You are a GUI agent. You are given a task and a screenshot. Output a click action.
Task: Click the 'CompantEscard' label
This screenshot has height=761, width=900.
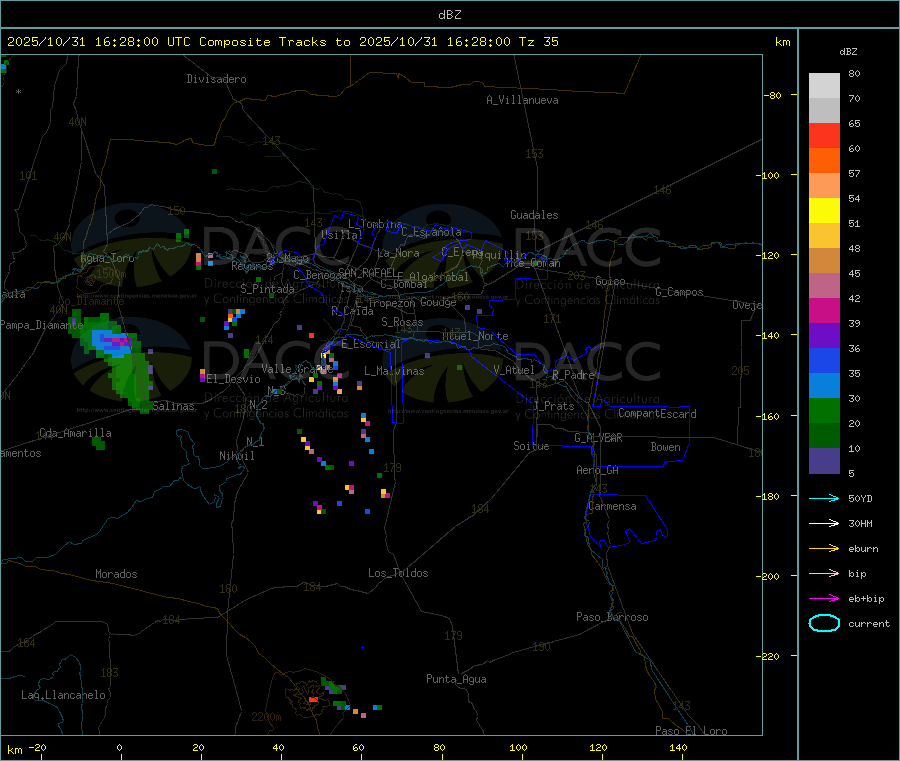click(x=658, y=413)
